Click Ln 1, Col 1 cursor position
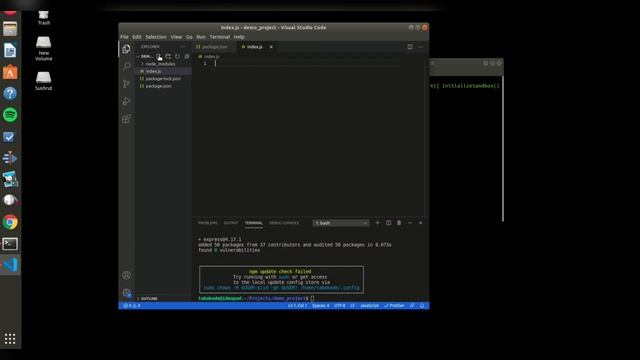640x360 pixels. (298, 306)
